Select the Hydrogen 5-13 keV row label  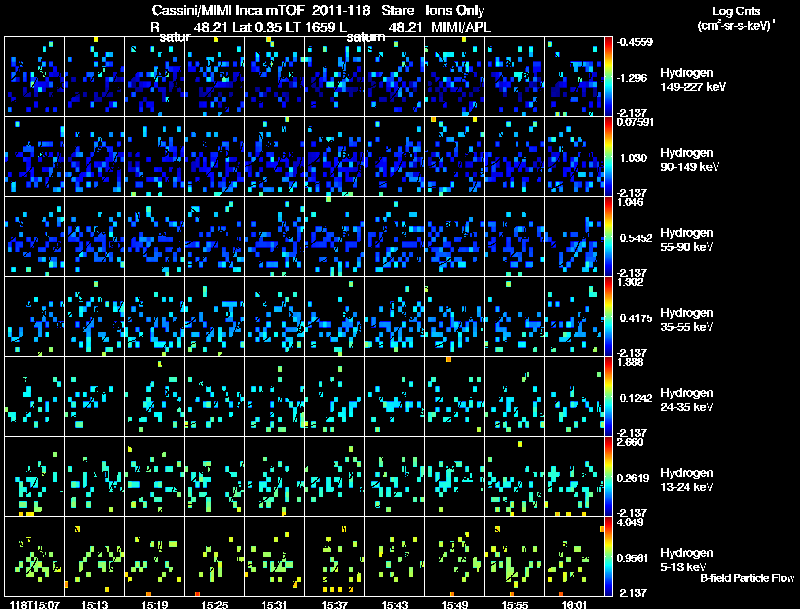[687, 560]
